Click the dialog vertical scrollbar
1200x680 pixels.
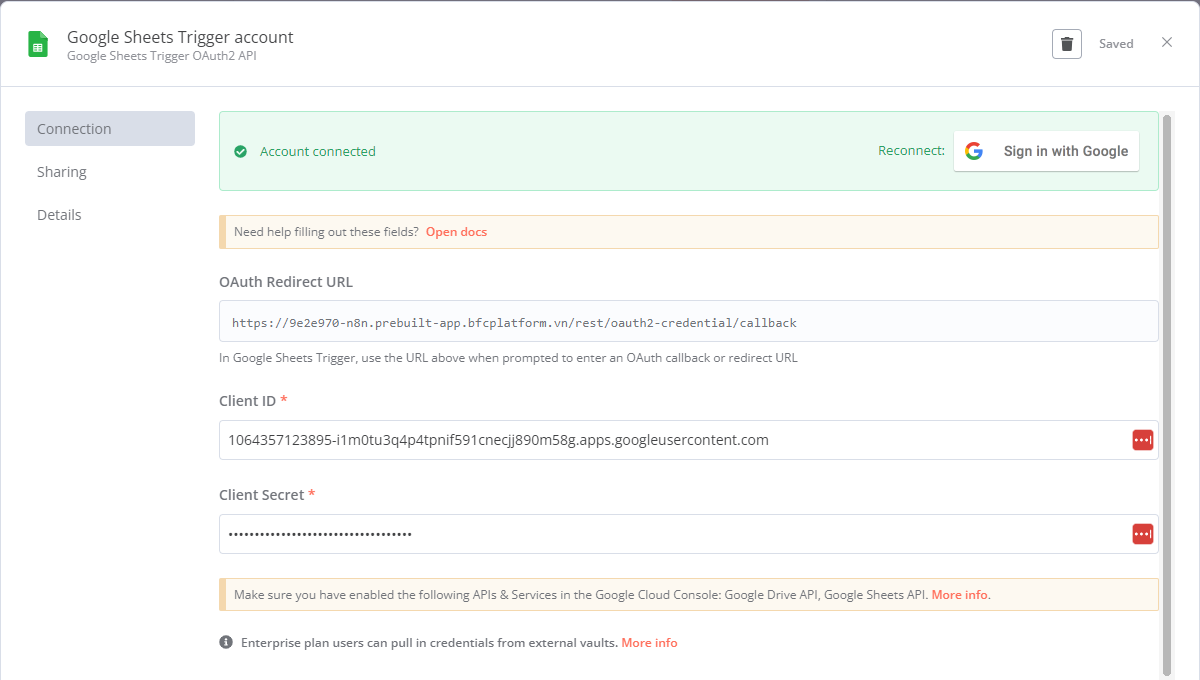[x=1167, y=394]
